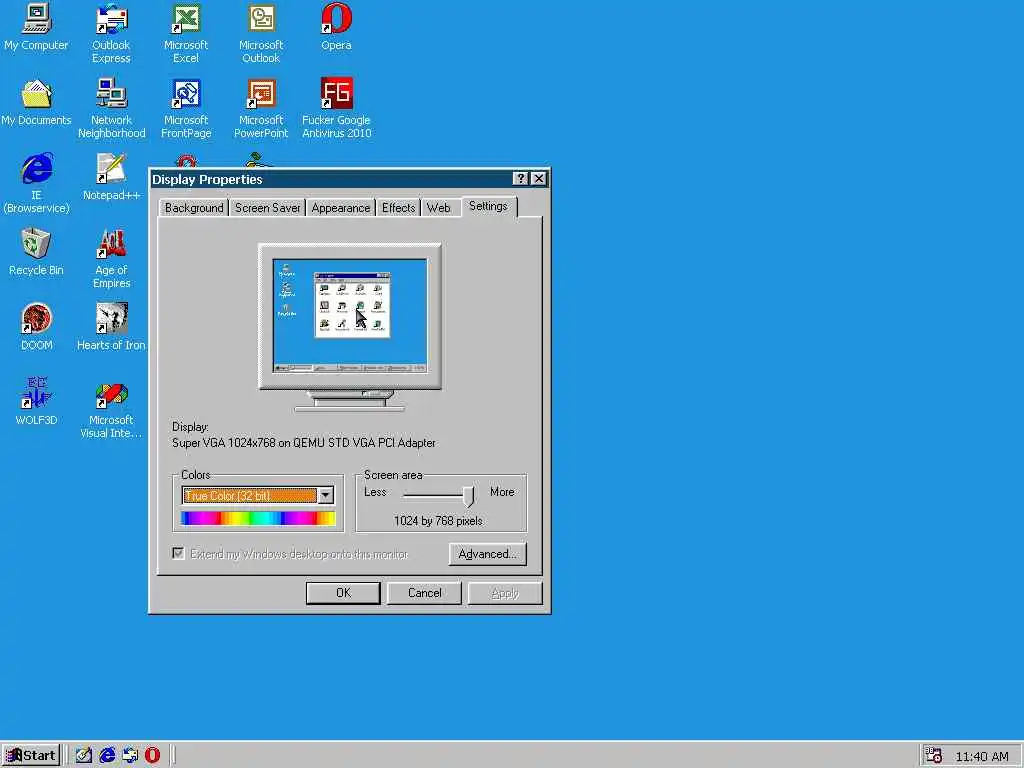Open Microsoft Visual InterDev shortcut
The height and width of the screenshot is (768, 1024).
pos(111,408)
